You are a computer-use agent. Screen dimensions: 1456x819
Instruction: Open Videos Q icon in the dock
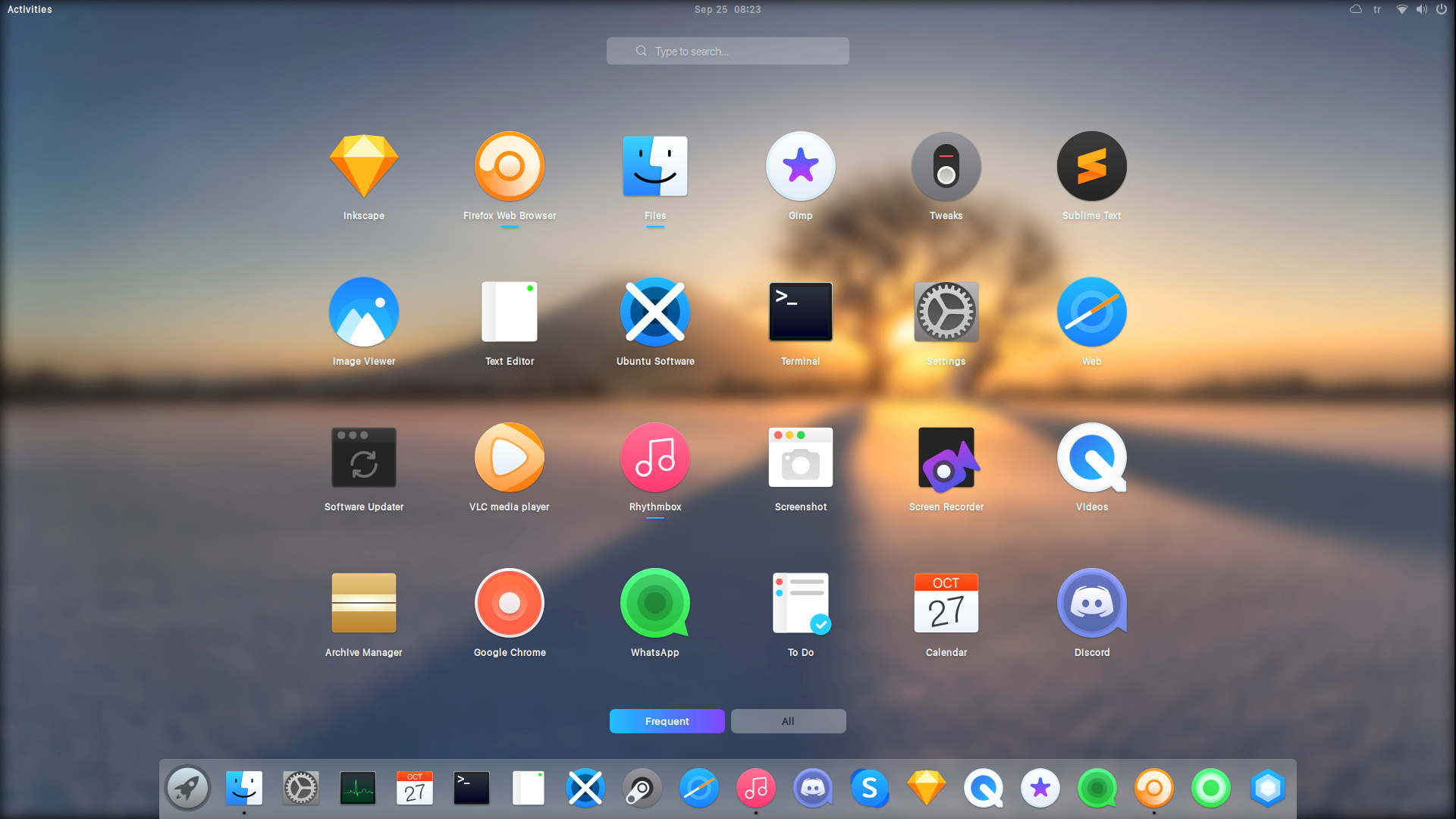click(x=984, y=789)
